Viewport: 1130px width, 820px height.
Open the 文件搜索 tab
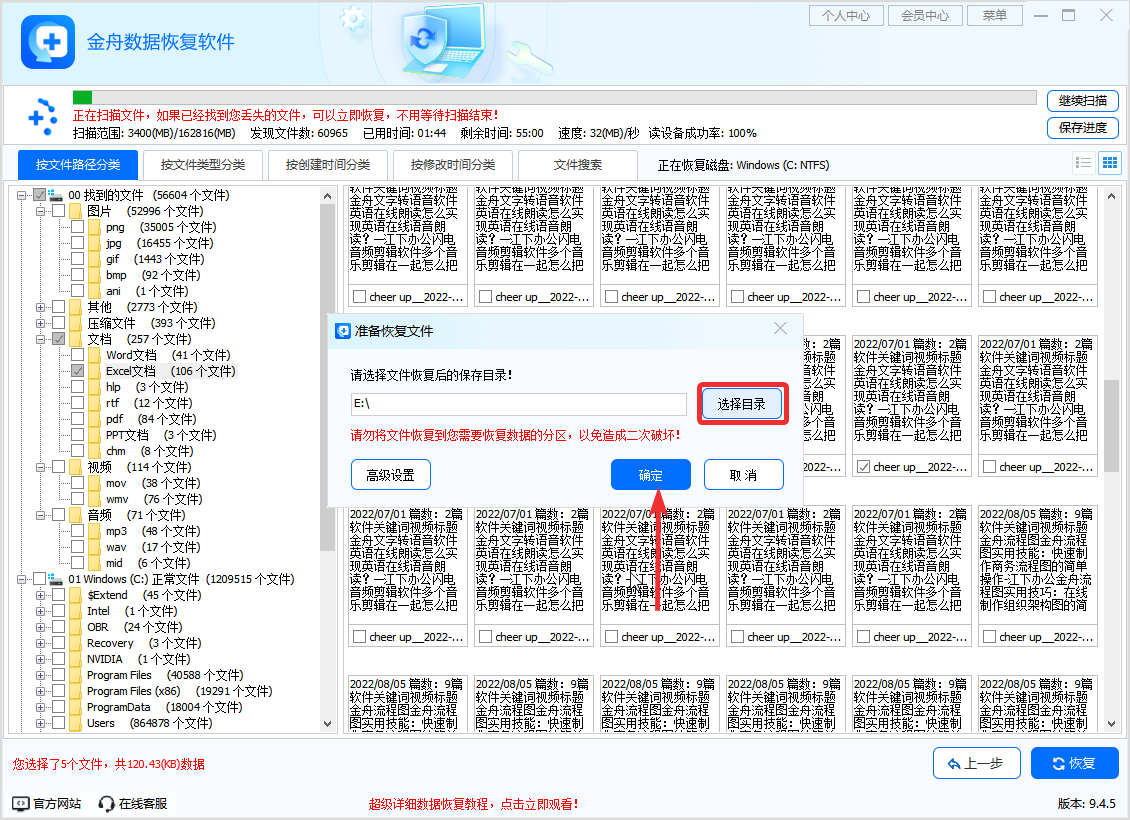point(578,164)
